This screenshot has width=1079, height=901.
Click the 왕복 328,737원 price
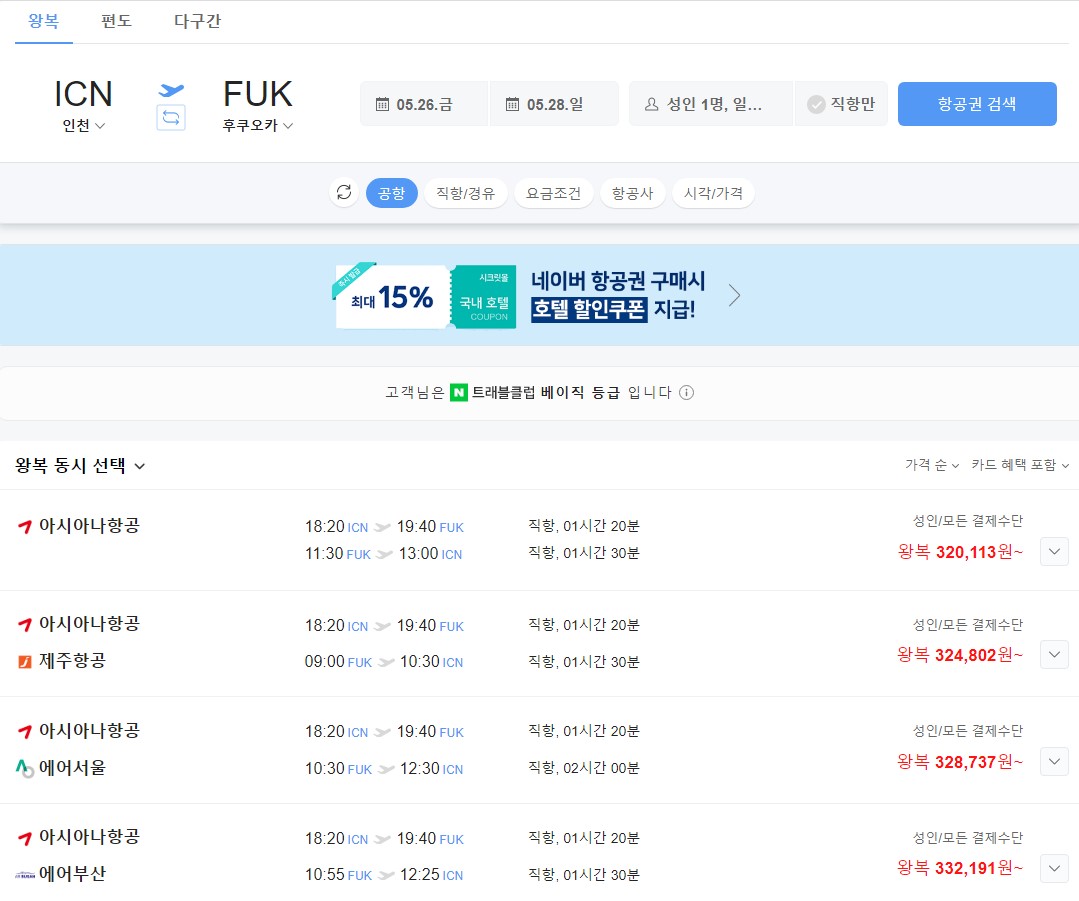point(960,762)
